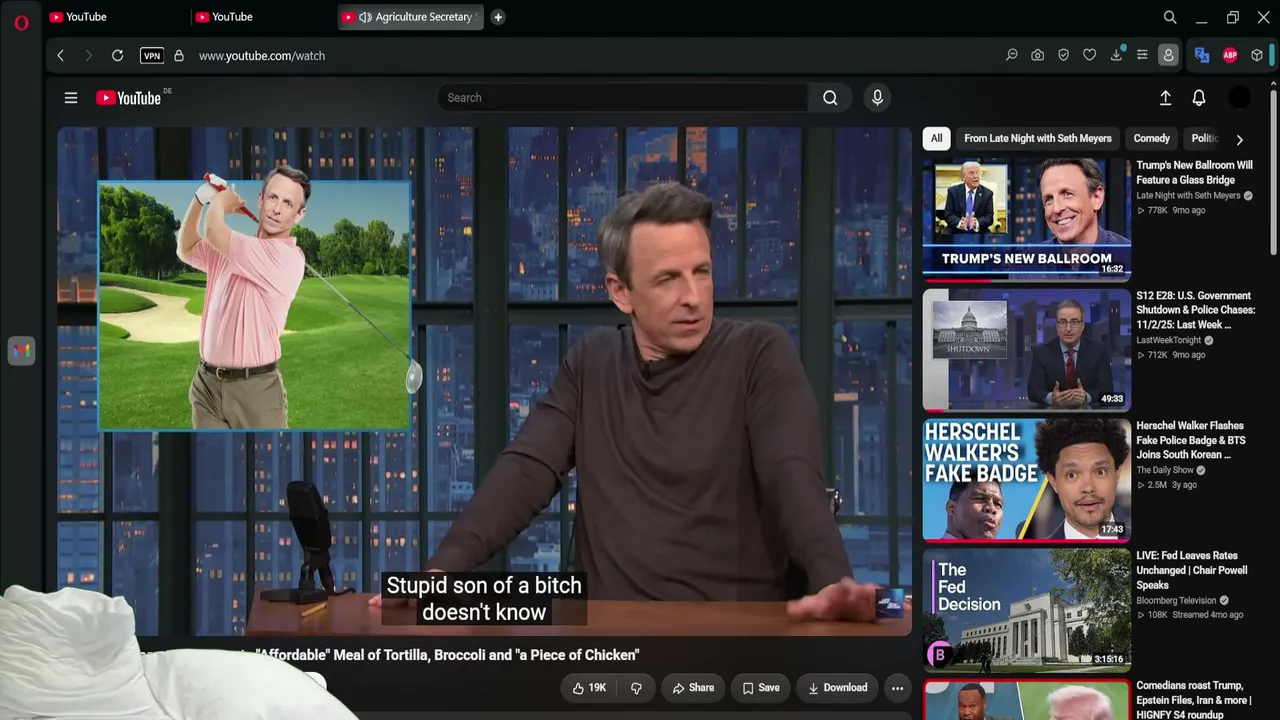This screenshot has width=1280, height=720.
Task: Visit Late Night with Seth Meyers channel
Action: (1188, 196)
